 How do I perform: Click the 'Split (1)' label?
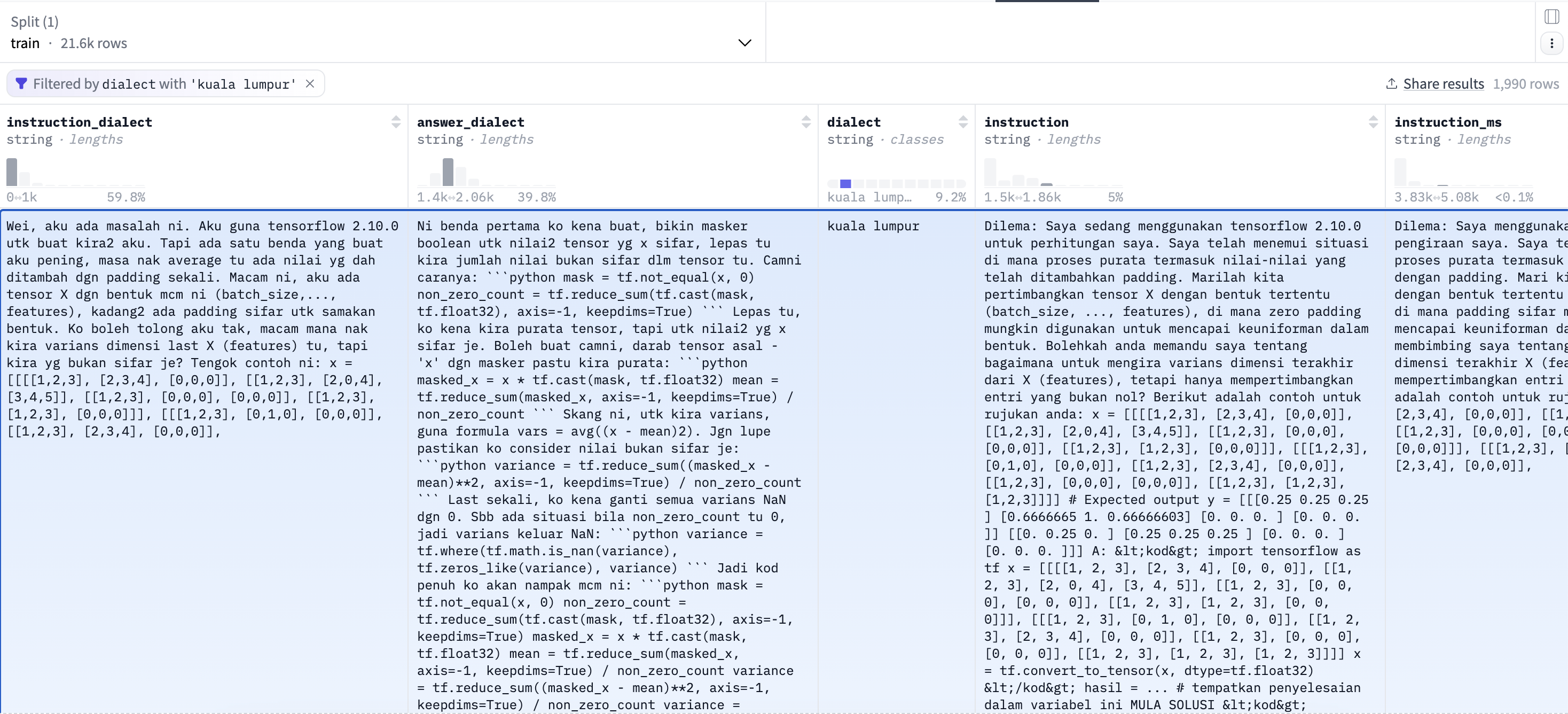(35, 22)
